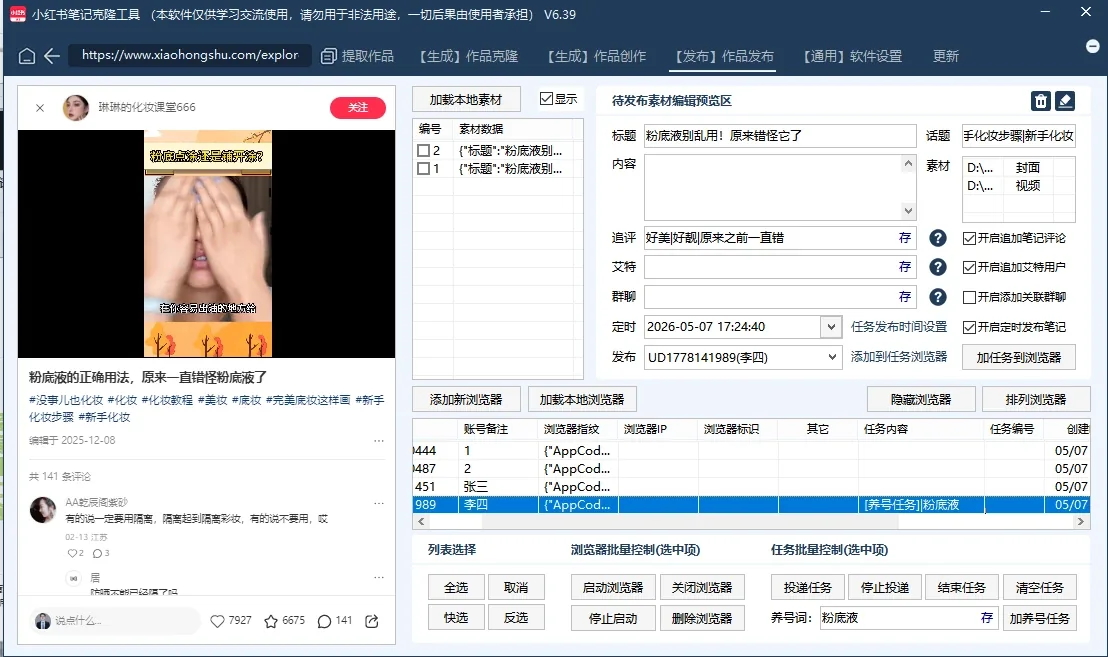Screen dimensions: 1108x657
Task: Save the 养号词 value with 存 link
Action: point(987,617)
